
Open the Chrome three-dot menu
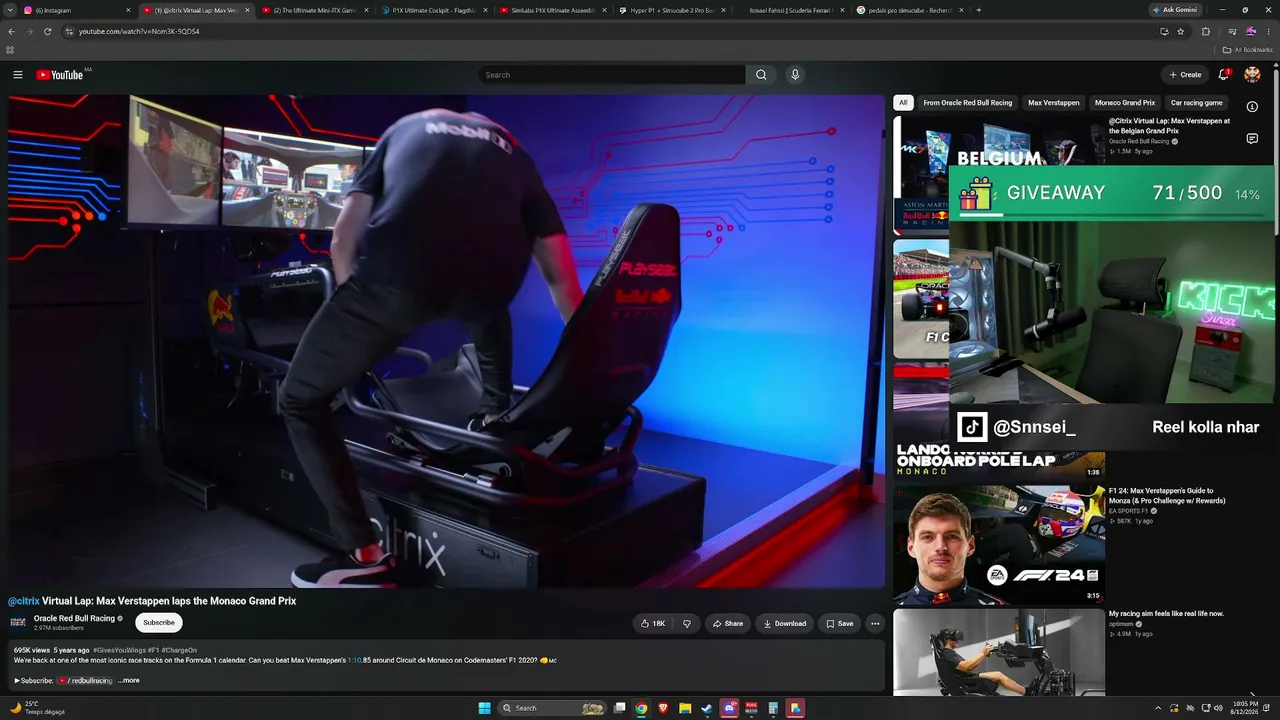coord(1268,31)
